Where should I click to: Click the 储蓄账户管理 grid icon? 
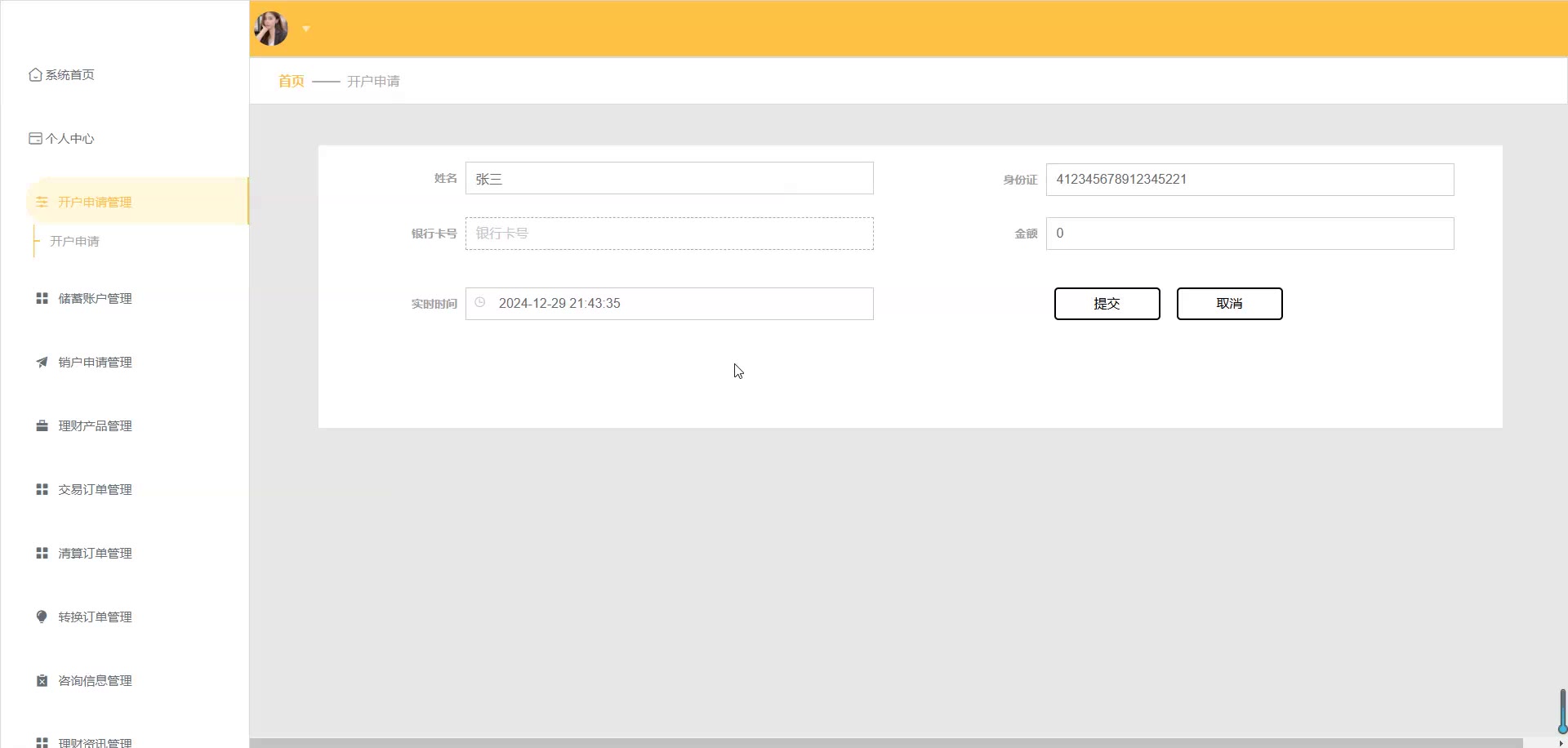point(42,299)
